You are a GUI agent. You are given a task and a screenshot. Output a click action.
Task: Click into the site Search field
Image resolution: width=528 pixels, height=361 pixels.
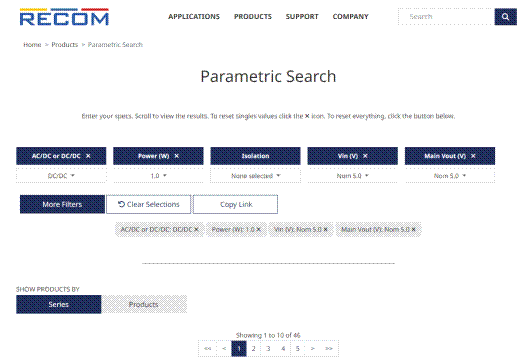pos(446,17)
